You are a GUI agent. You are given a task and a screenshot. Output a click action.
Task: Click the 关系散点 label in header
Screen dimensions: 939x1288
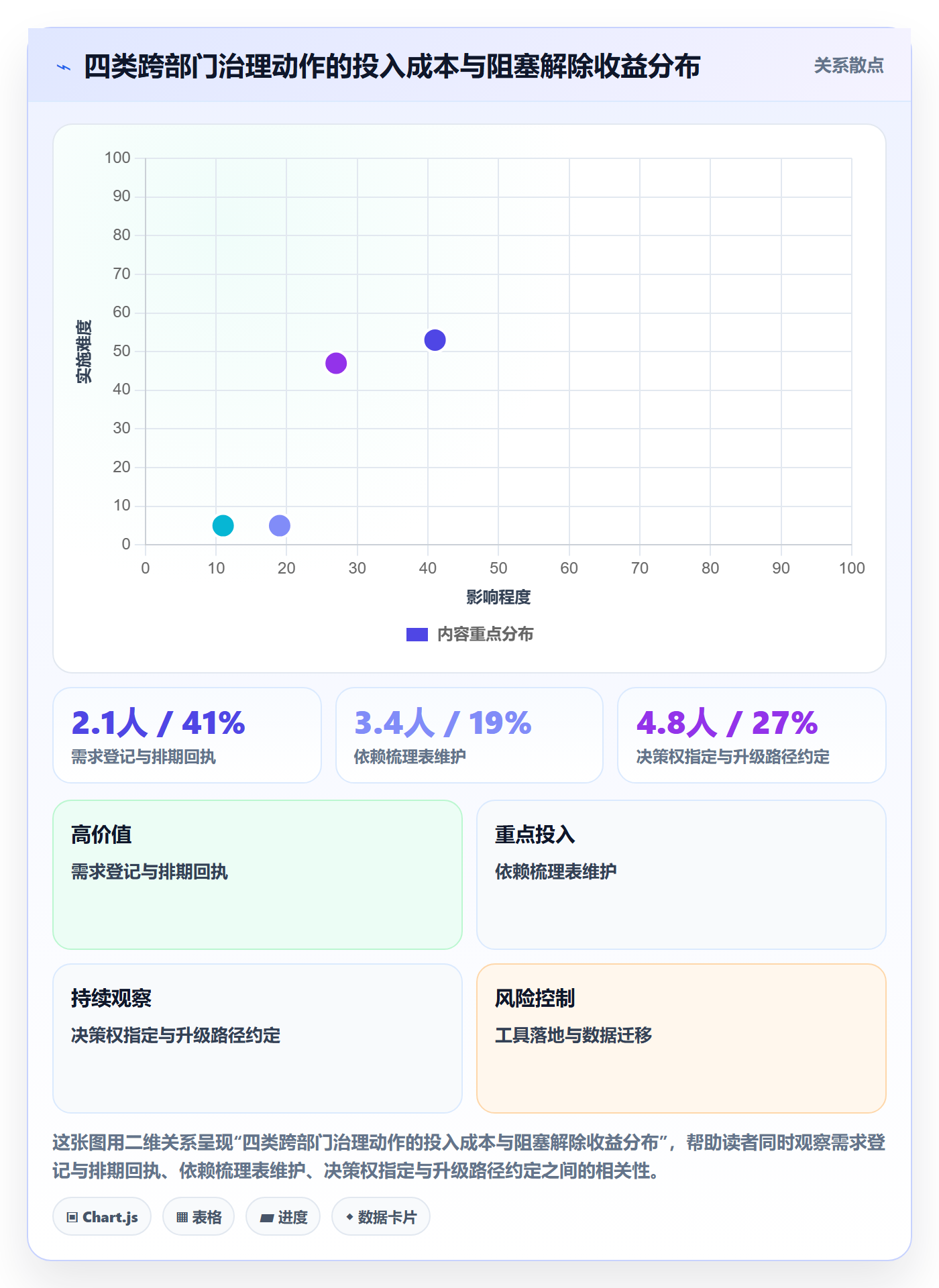[x=848, y=66]
